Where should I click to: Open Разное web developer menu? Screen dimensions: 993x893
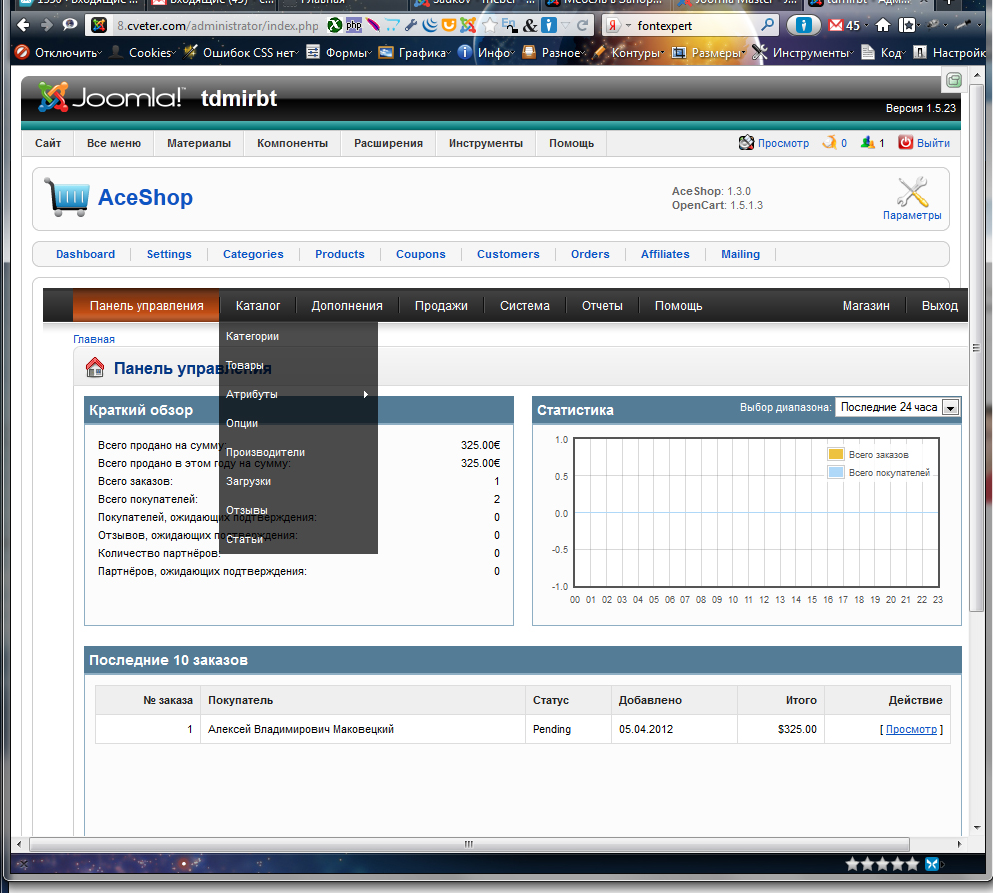point(554,53)
